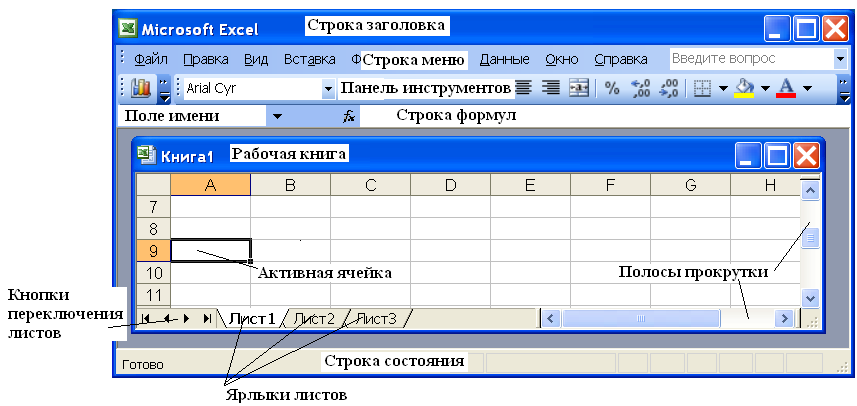The image size is (857, 406).
Task: Open the font color dropdown arrow
Action: 807,89
